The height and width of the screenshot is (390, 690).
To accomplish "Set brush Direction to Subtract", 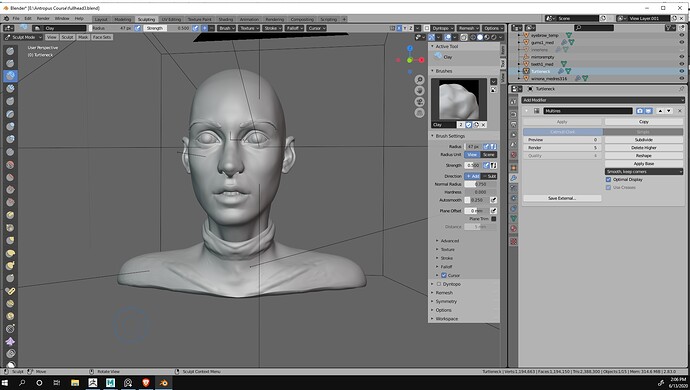I will [x=488, y=176].
